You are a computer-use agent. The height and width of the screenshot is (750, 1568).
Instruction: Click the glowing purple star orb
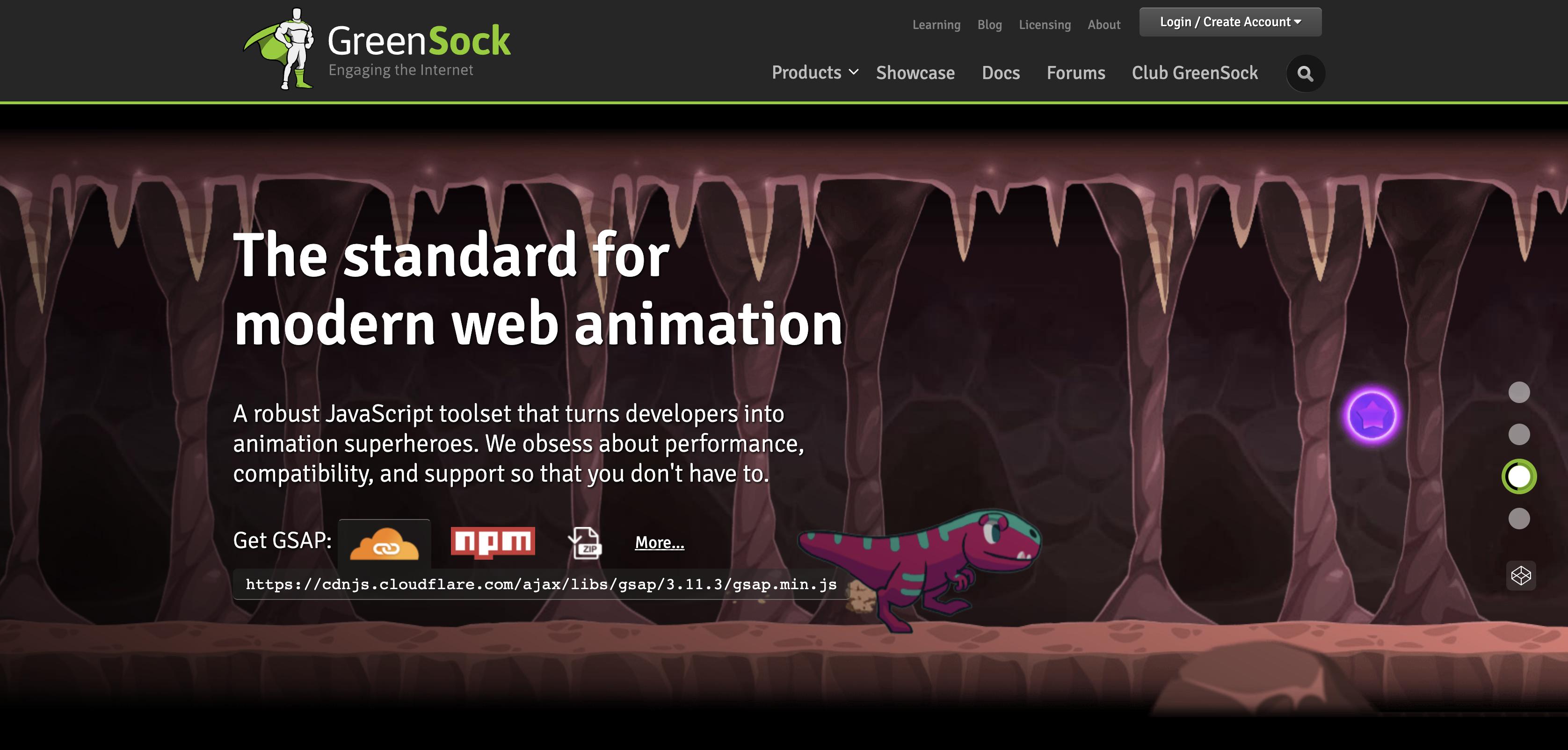click(1372, 416)
